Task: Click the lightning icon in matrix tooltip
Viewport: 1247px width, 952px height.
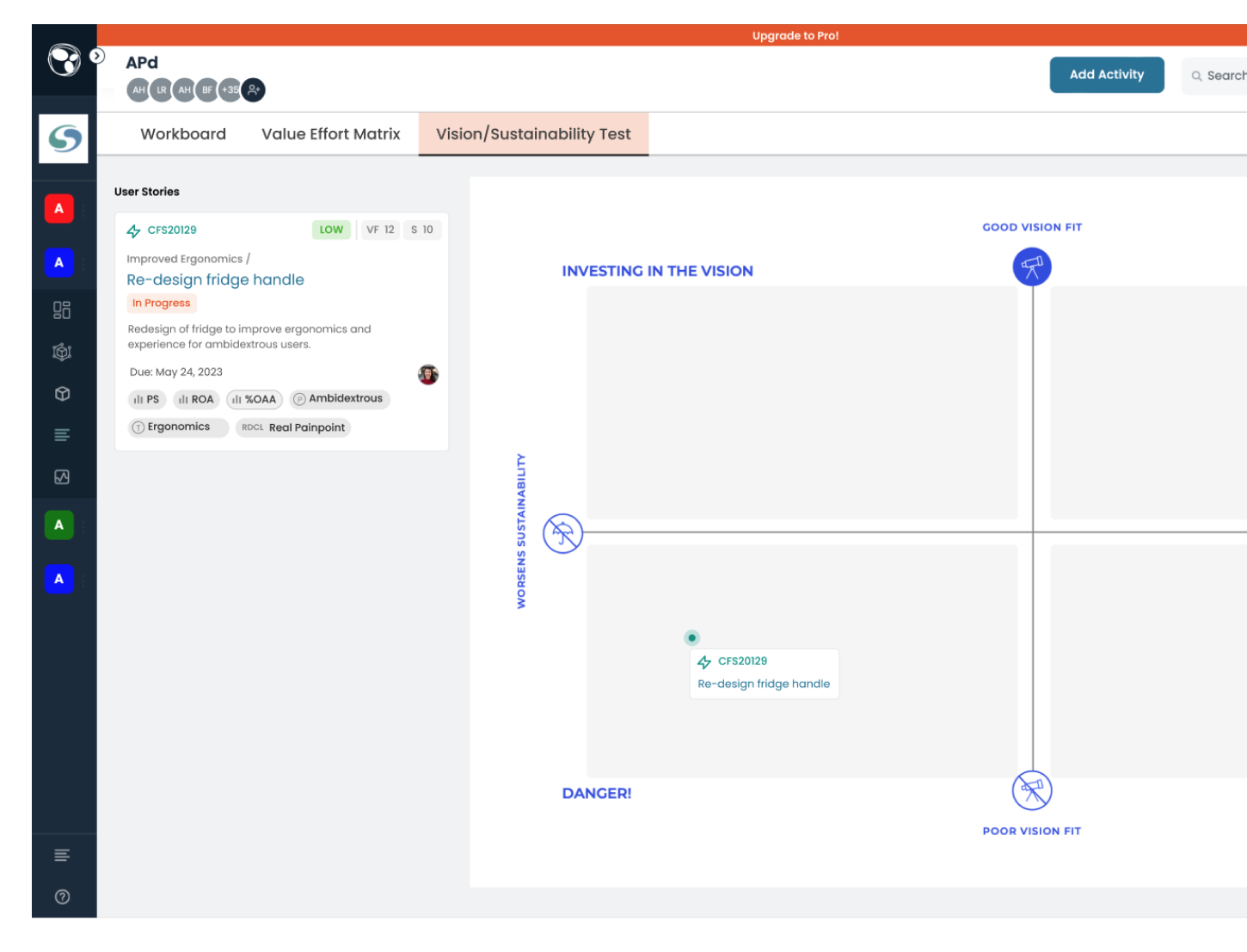Action: coord(704,662)
